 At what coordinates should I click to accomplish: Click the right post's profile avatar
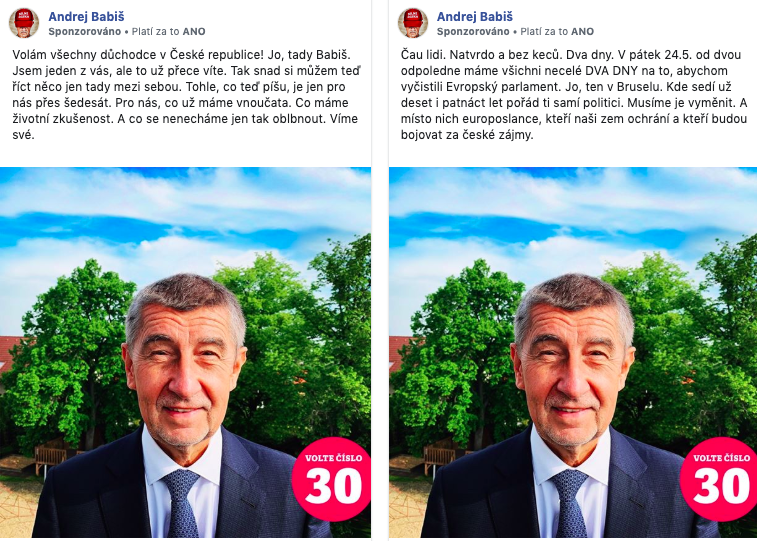coord(413,23)
